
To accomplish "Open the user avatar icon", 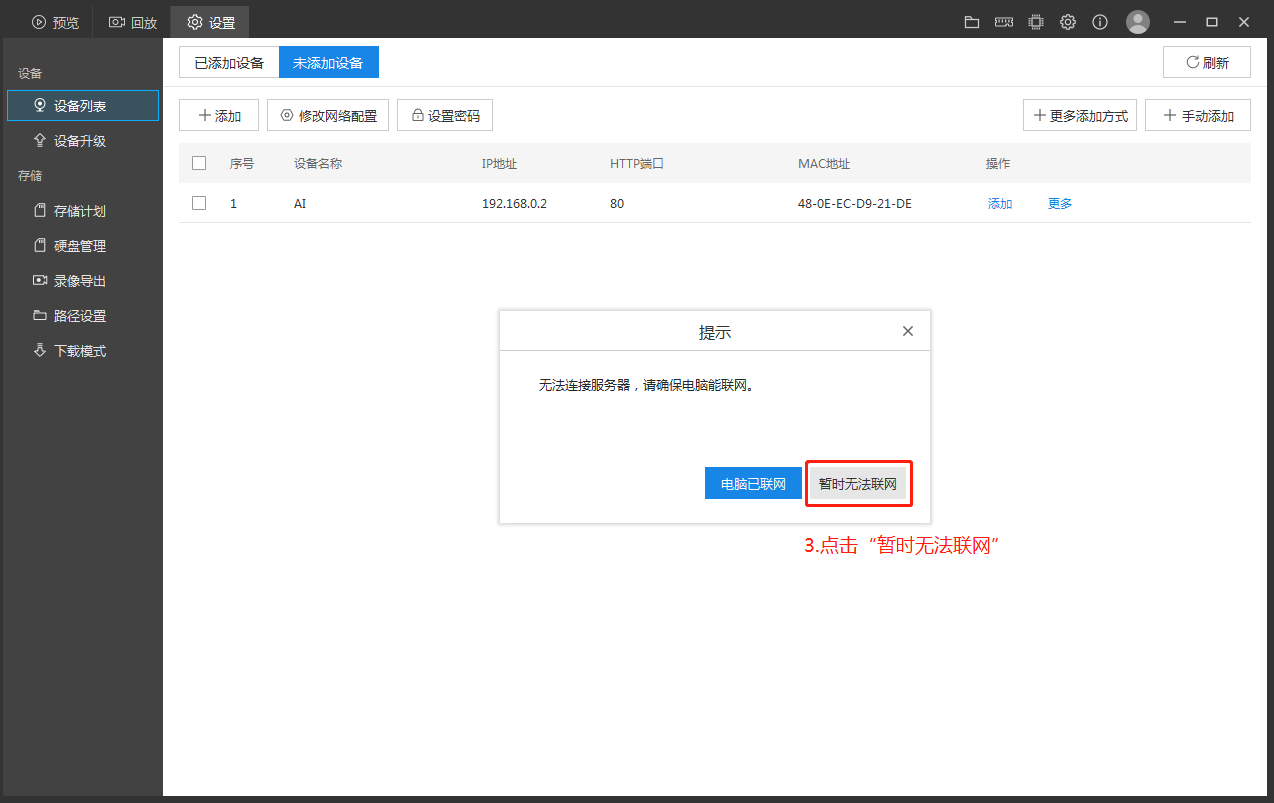I will [x=1138, y=22].
